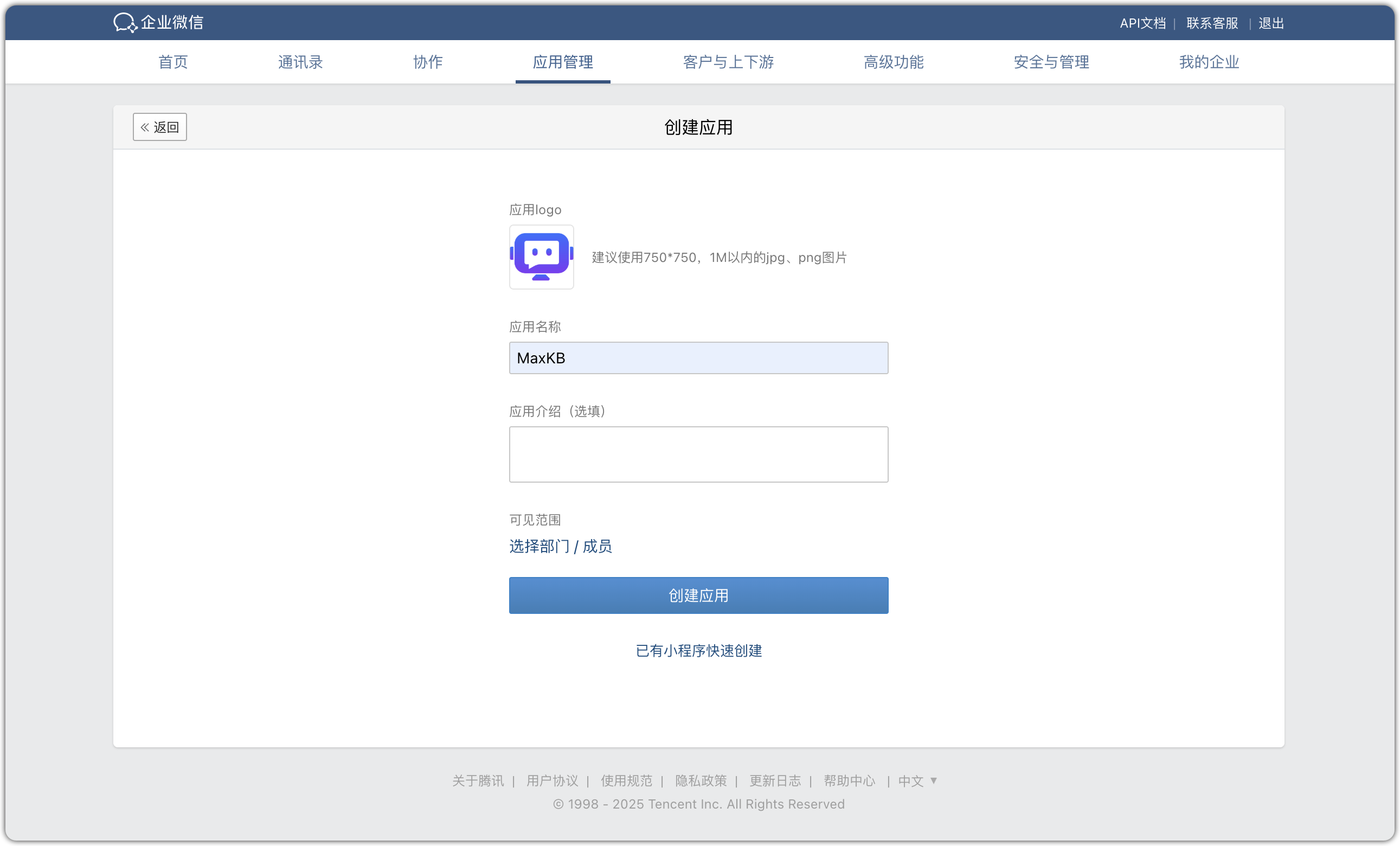Click the 联系客服 link

pyautogui.click(x=1212, y=23)
